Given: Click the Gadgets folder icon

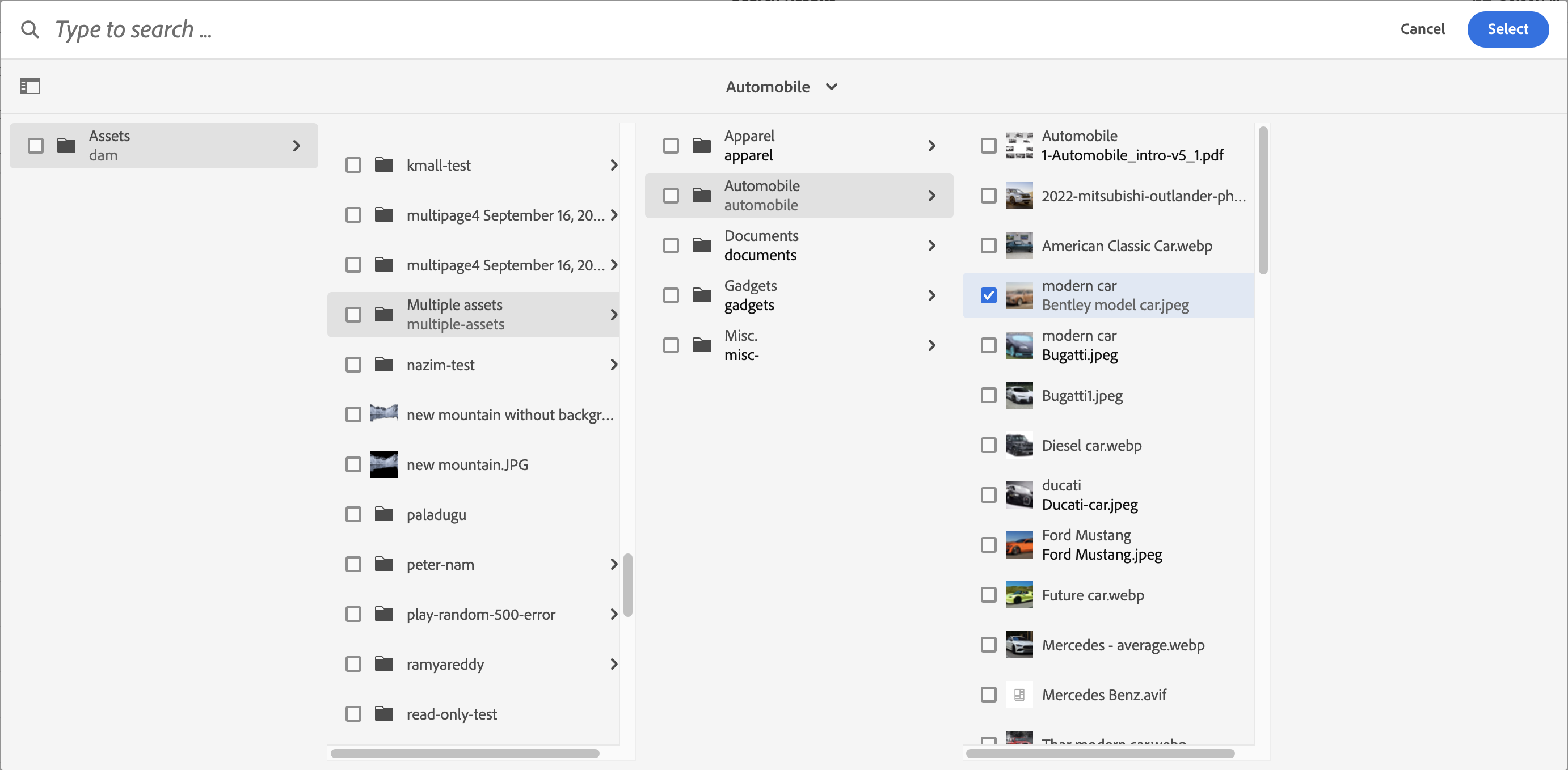Looking at the screenshot, I should (701, 295).
